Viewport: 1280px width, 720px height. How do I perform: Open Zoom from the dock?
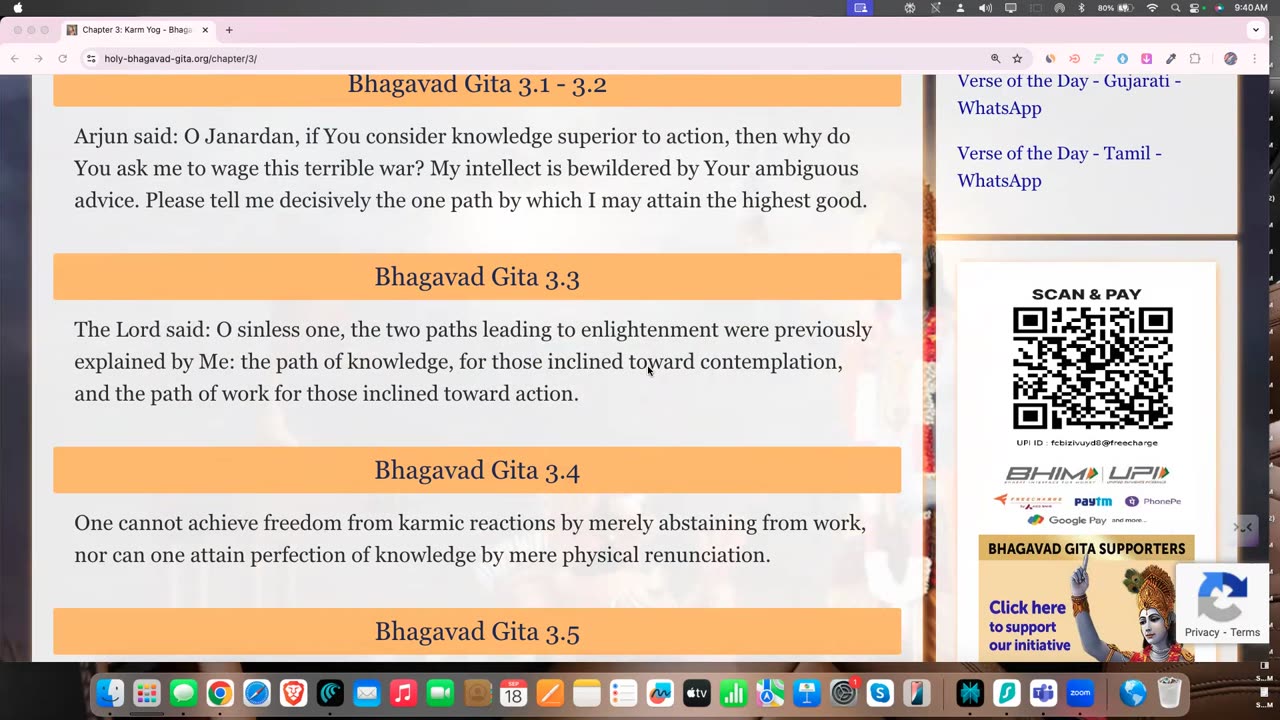(1080, 693)
